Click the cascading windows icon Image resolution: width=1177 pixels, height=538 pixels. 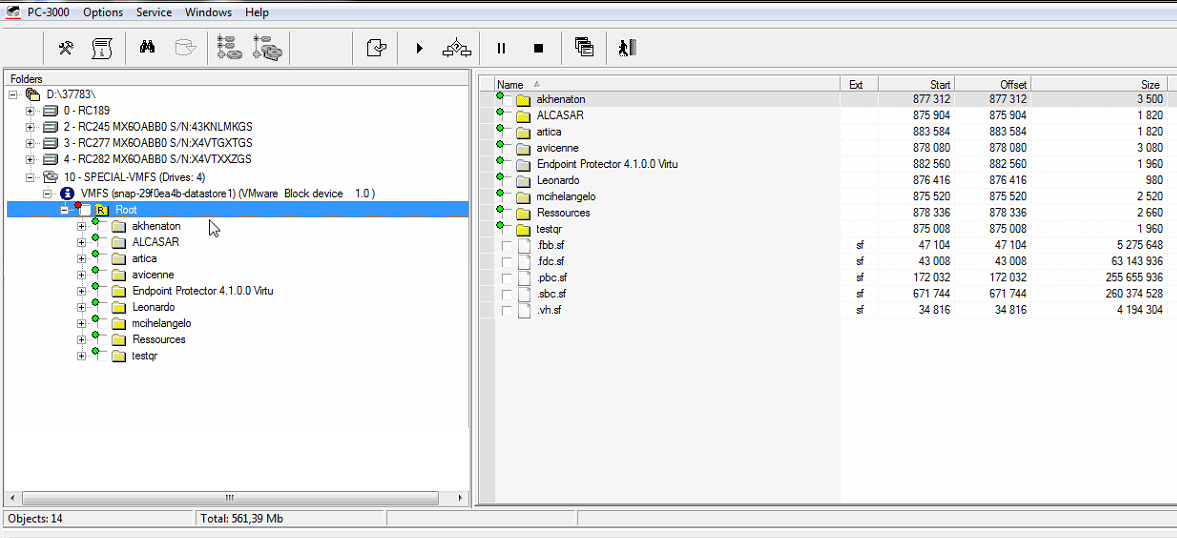[x=584, y=48]
